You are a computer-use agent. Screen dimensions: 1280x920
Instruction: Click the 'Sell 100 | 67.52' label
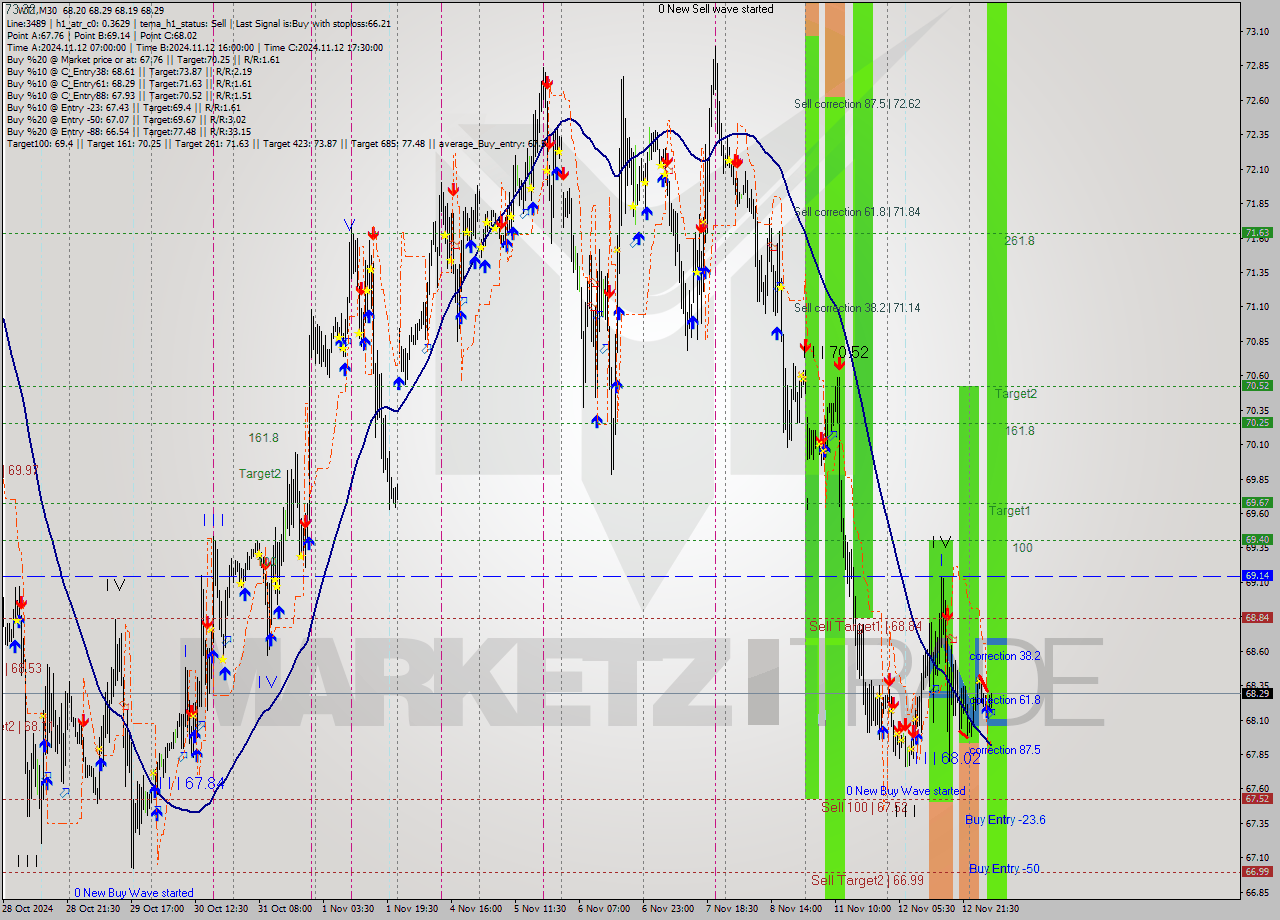(x=865, y=807)
